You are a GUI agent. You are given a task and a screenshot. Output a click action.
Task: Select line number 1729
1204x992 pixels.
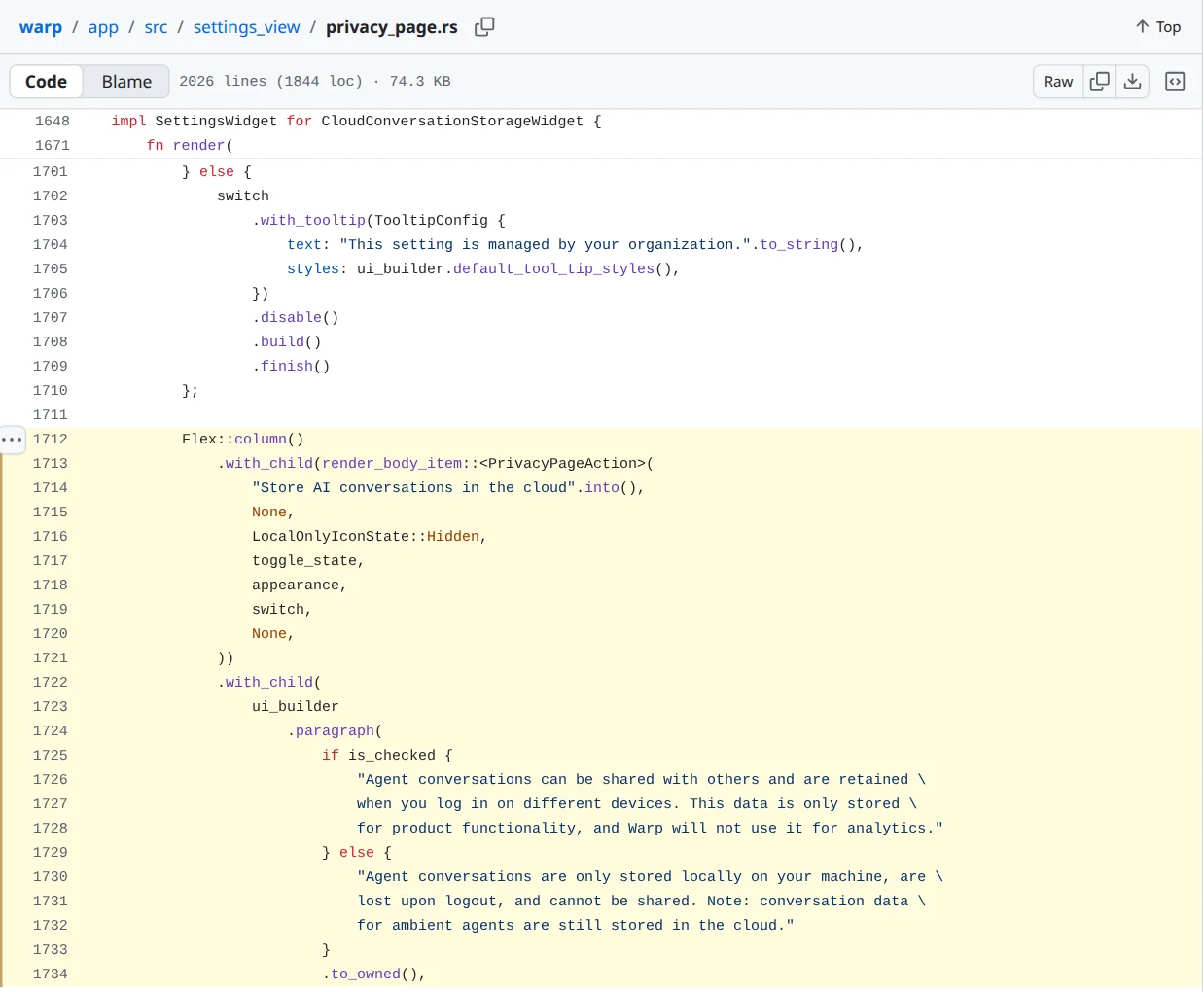pos(51,853)
